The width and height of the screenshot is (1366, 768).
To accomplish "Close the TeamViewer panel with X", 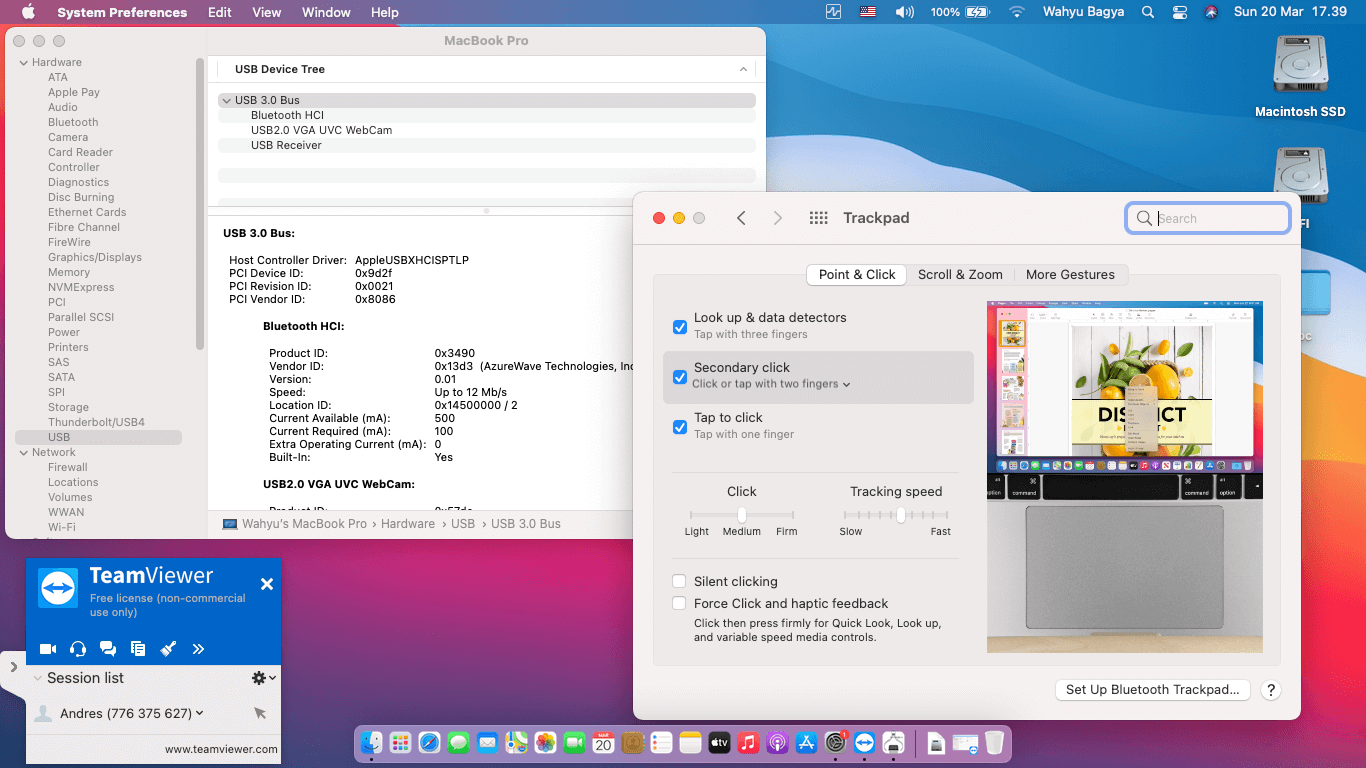I will pyautogui.click(x=267, y=584).
